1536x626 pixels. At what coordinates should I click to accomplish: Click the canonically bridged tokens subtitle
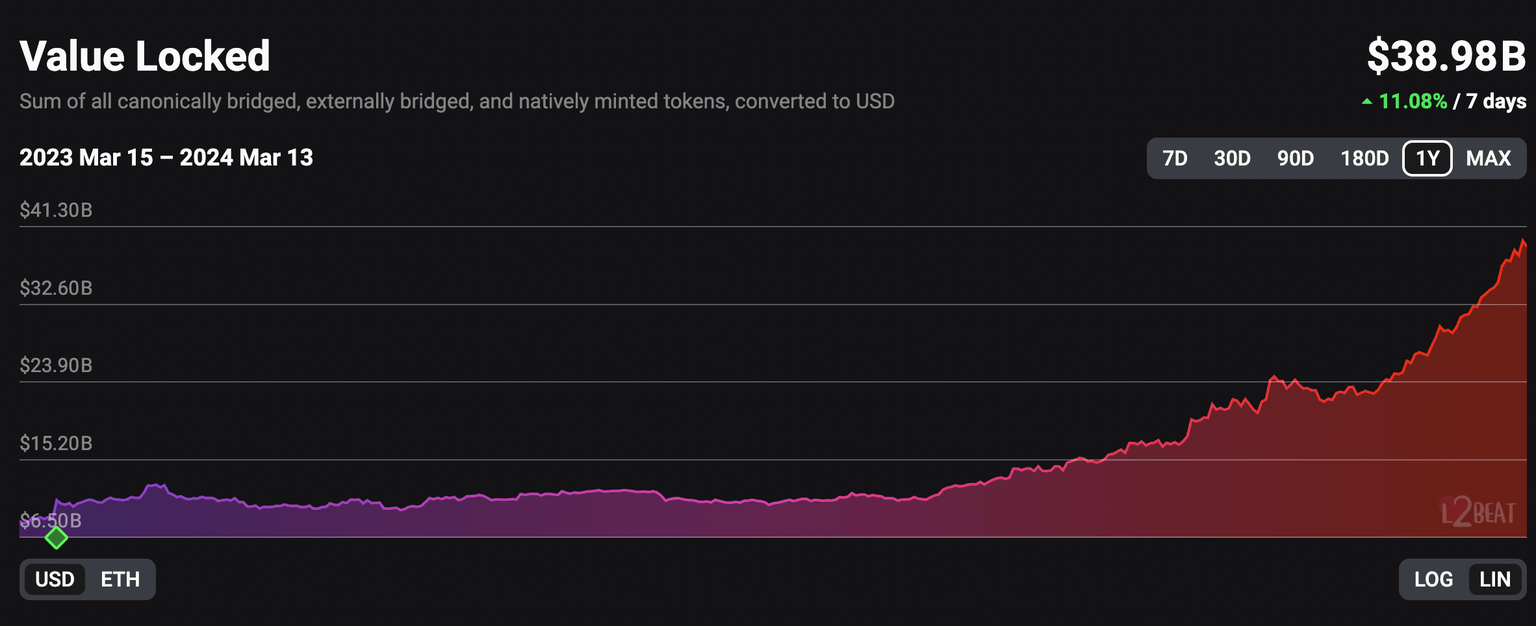456,100
